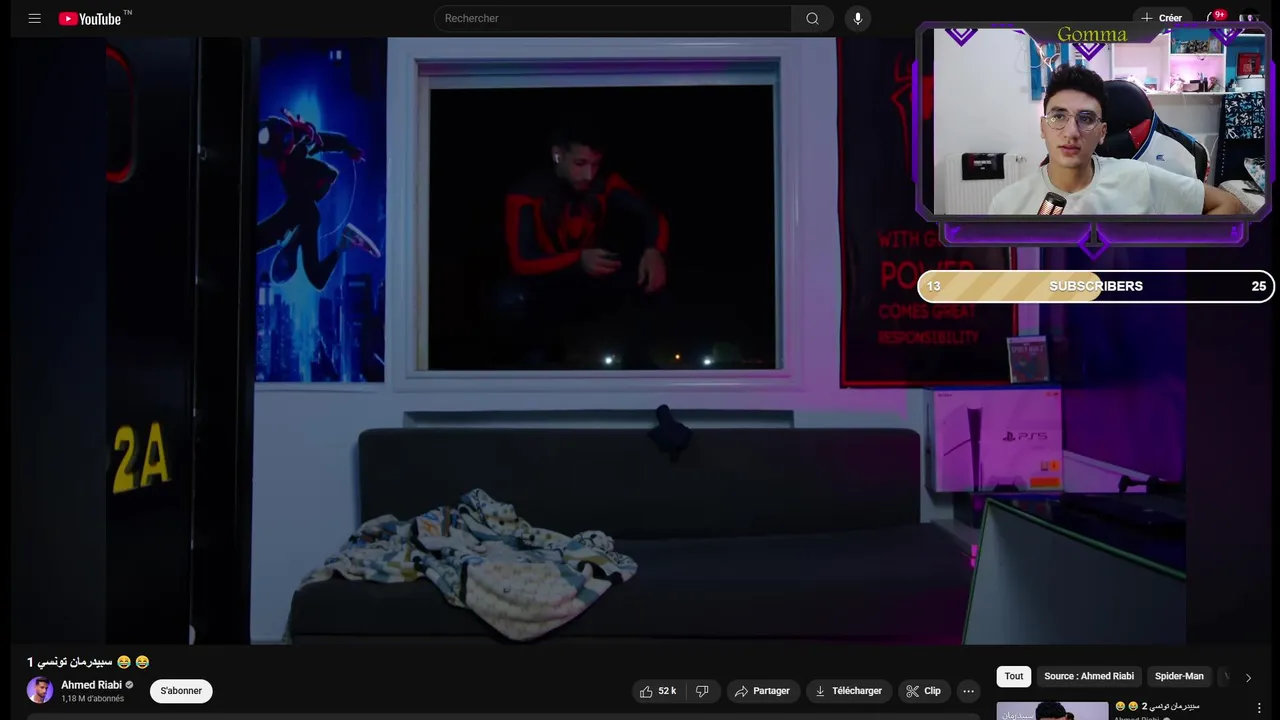1280x720 pixels.
Task: Click the Rechercher search field
Action: pyautogui.click(x=613, y=18)
